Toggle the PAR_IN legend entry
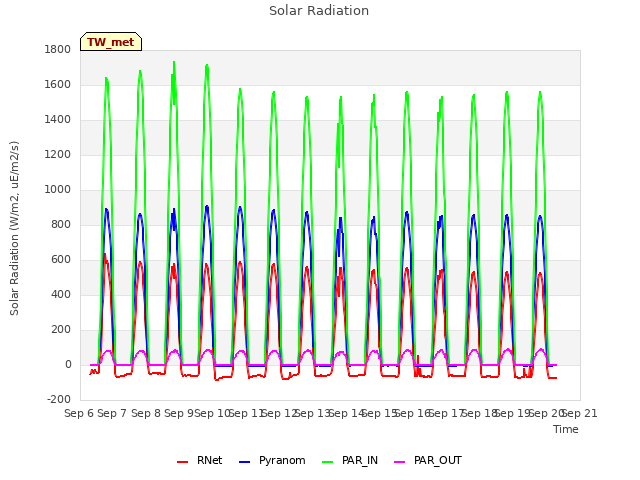Image resolution: width=640 pixels, height=480 pixels. [x=350, y=460]
